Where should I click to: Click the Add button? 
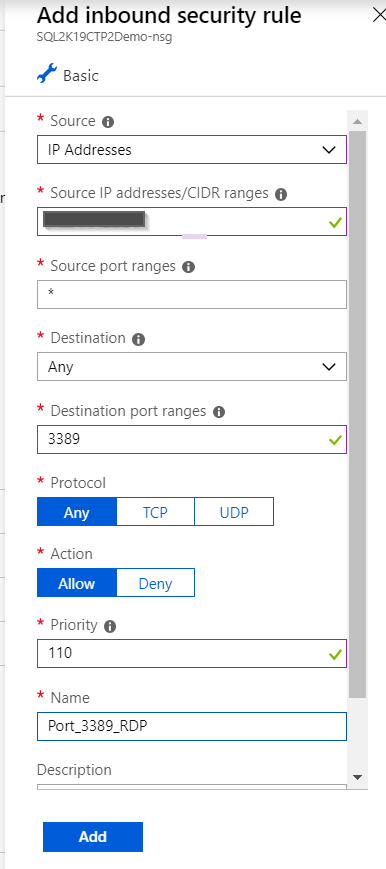[93, 836]
